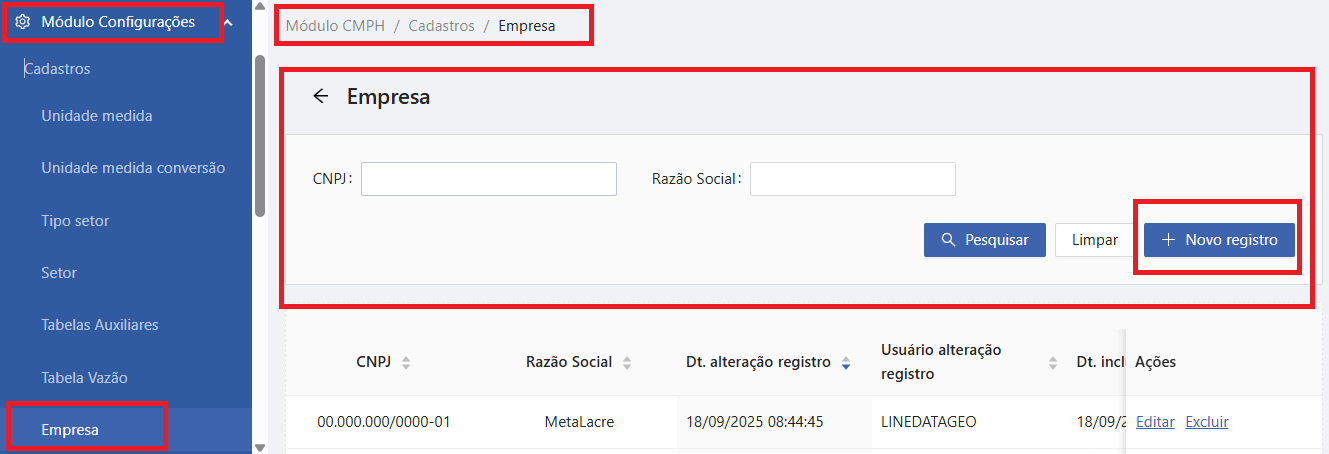1329x454 pixels.
Task: Select Tipo setor in sidebar
Action: [x=75, y=221]
